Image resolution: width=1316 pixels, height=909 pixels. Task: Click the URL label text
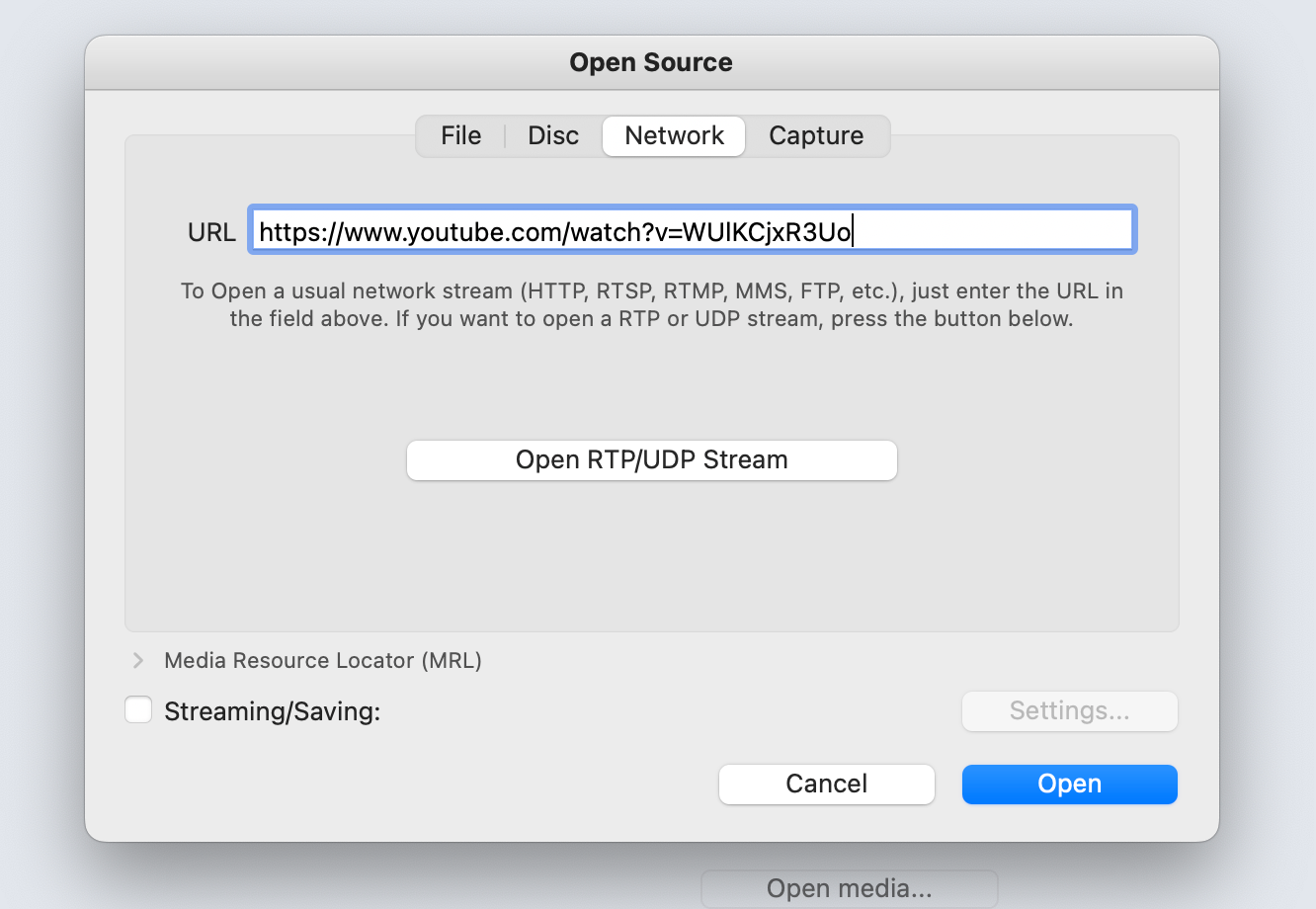click(x=211, y=232)
